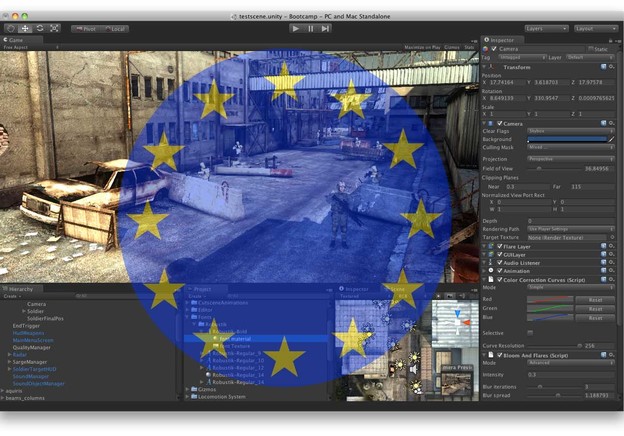Select the Move tool in toolbar
This screenshot has height=436, width=624.
(x=25, y=28)
